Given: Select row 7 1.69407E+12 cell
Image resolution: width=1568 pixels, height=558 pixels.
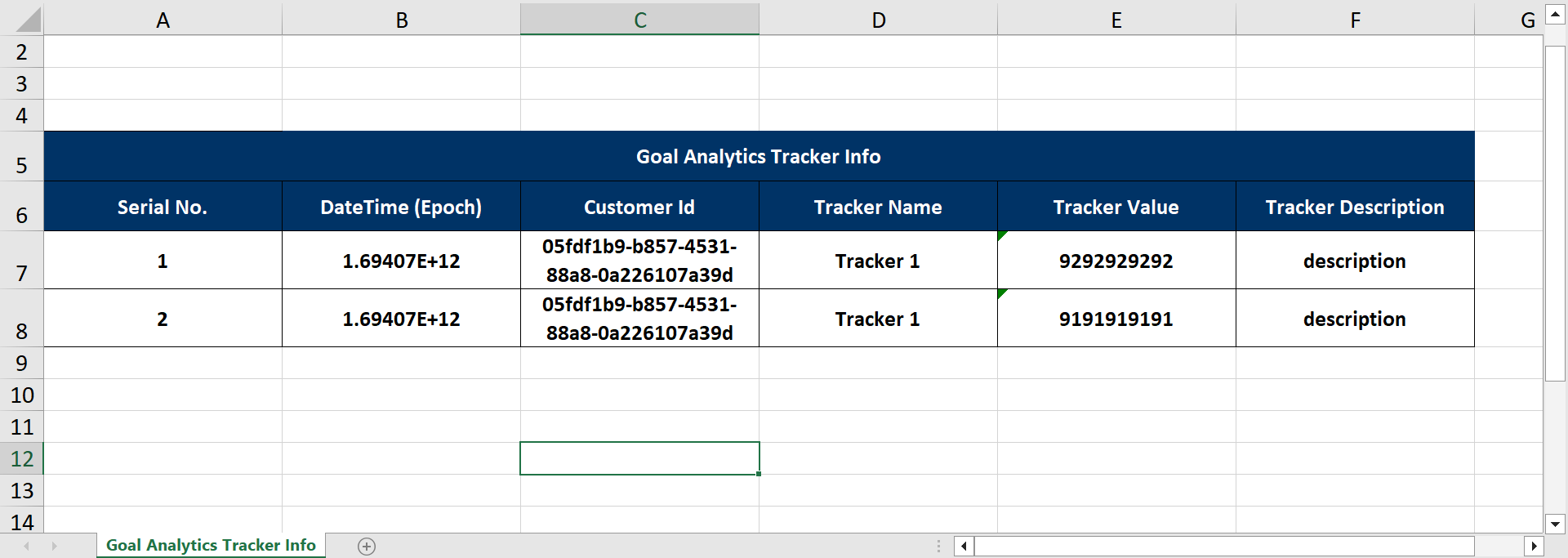Looking at the screenshot, I should pos(401,261).
